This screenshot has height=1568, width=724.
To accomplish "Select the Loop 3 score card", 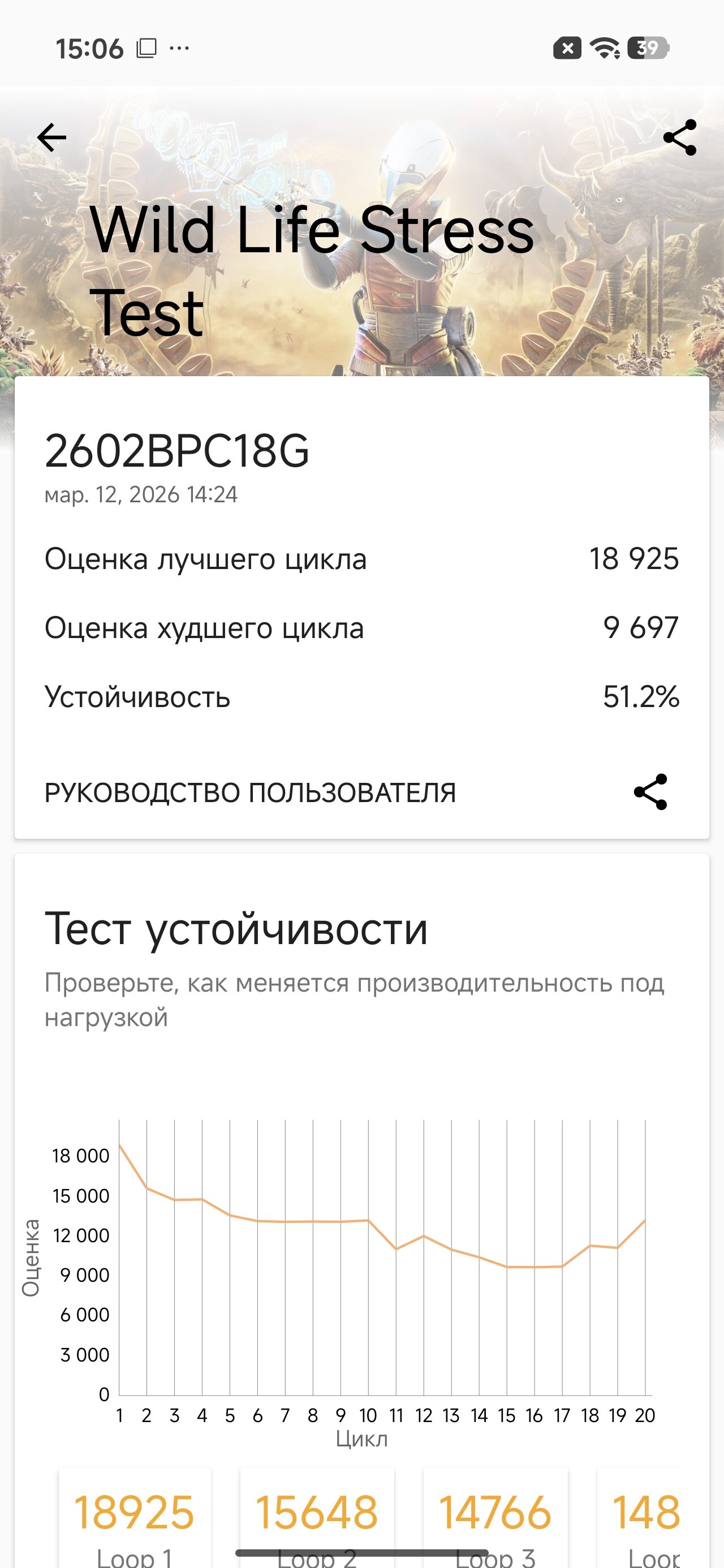I will pyautogui.click(x=495, y=1515).
